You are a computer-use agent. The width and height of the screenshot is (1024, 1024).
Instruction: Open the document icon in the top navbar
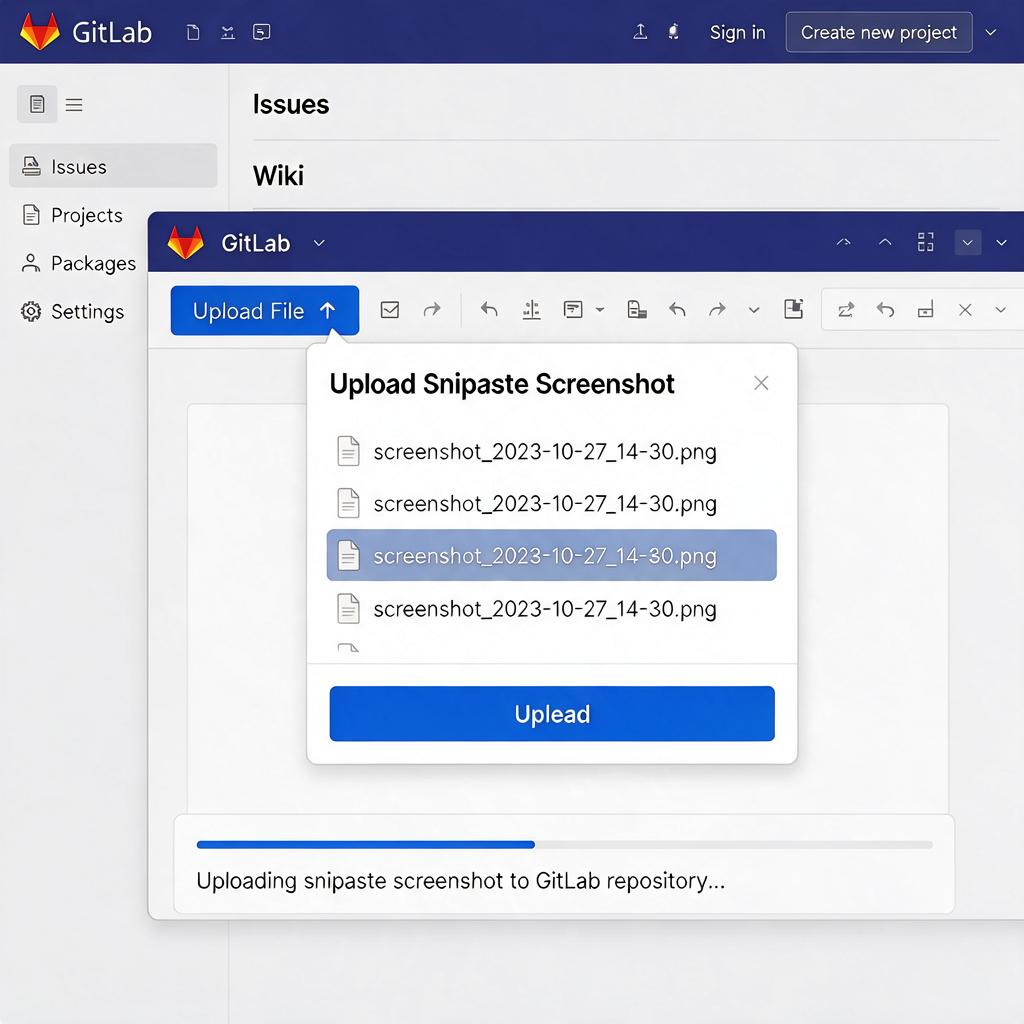(x=193, y=32)
